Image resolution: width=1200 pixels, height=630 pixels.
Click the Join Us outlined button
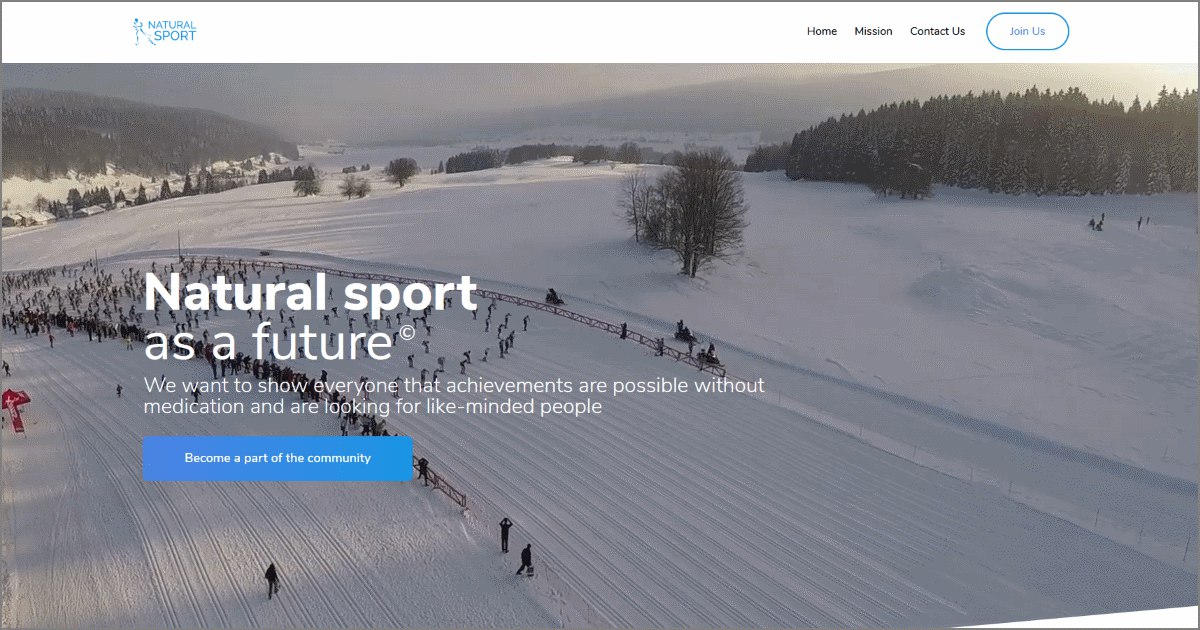1027,31
